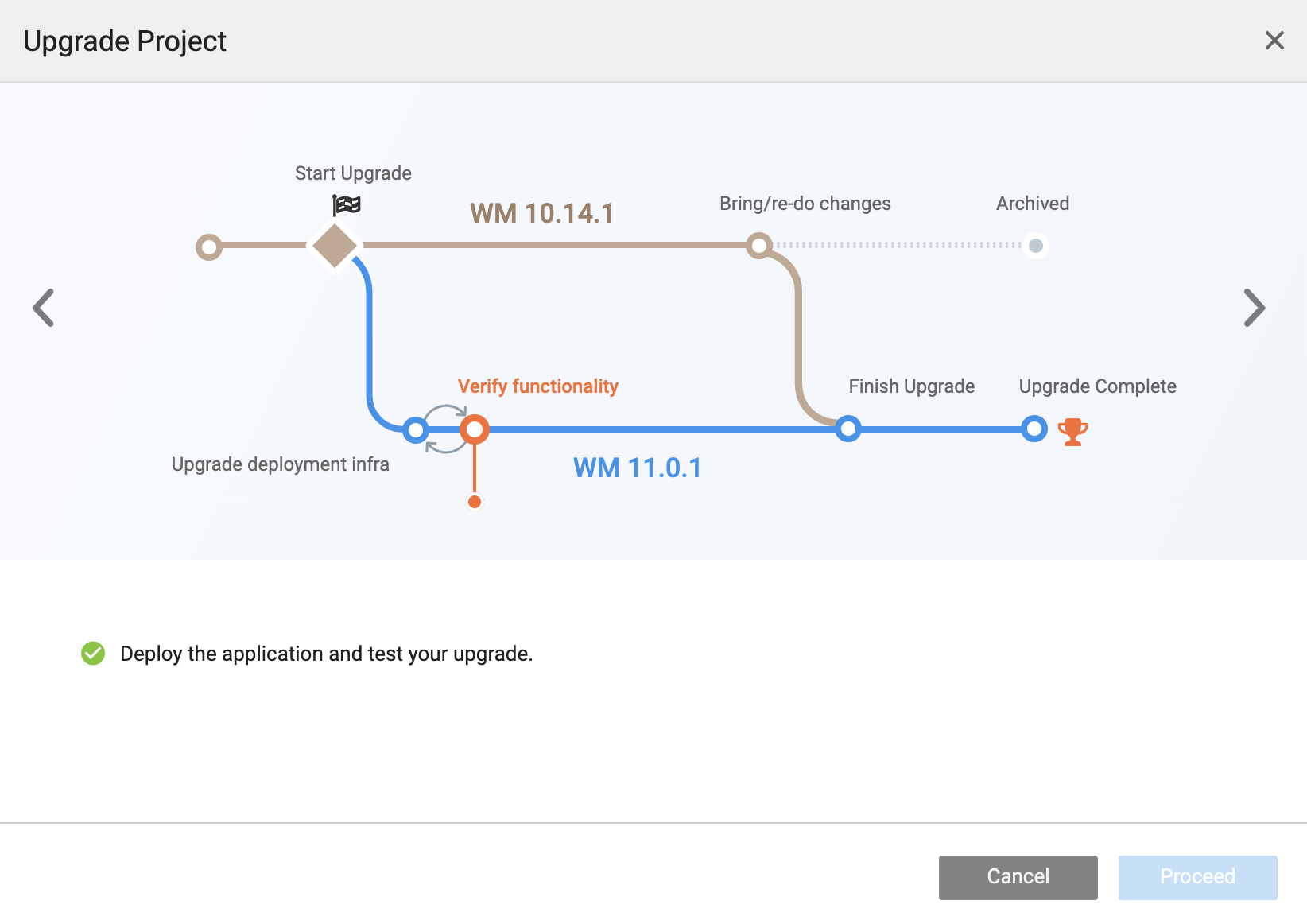
Task: Close the Upgrade Project dialog
Action: [x=1274, y=41]
